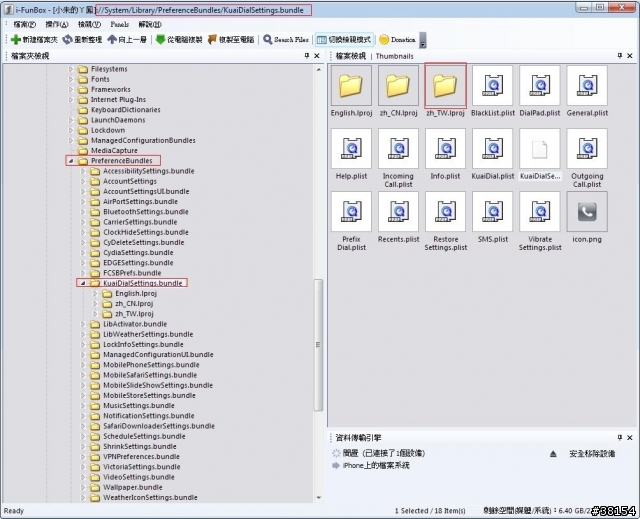The width and height of the screenshot is (640, 519).
Task: Click the orange Copy to PC icon
Action: coord(212,39)
